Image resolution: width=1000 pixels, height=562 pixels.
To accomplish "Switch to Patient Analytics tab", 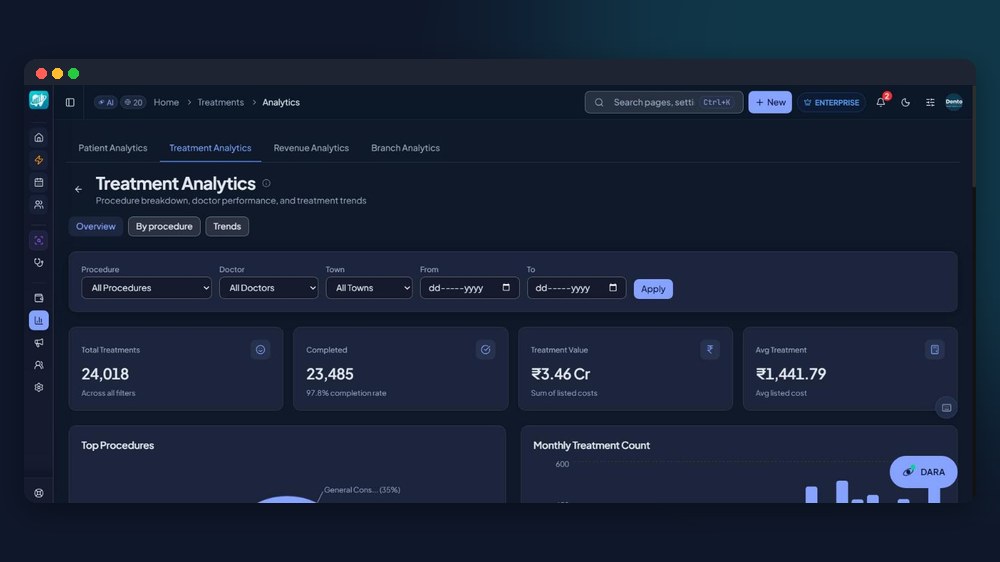I will click(x=113, y=148).
